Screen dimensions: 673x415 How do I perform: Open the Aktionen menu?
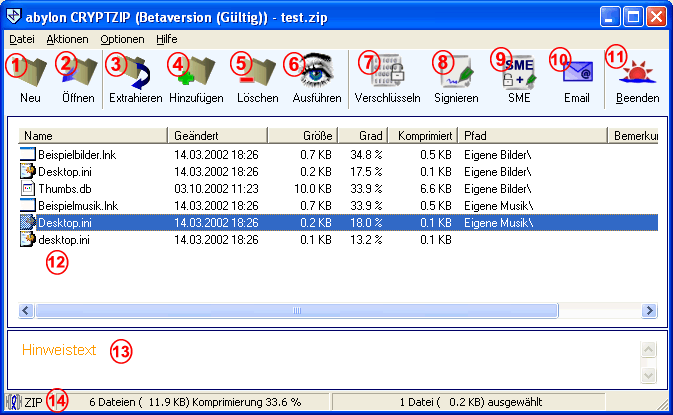click(67, 39)
